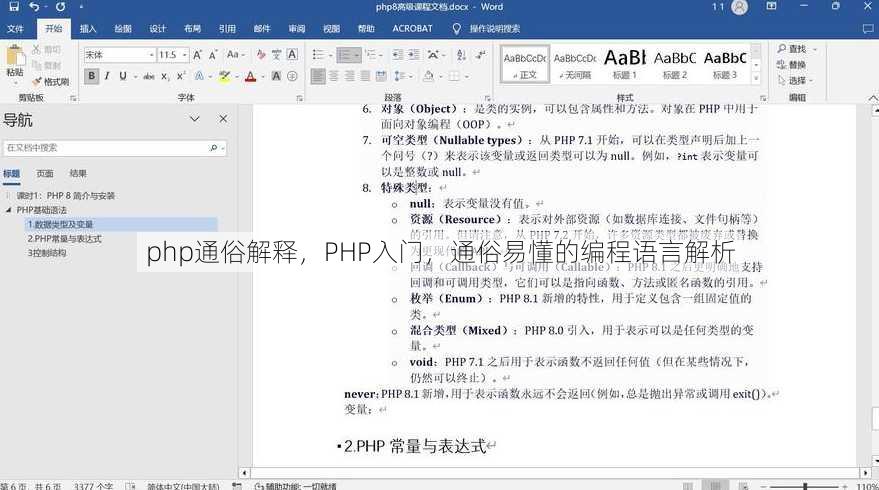Expand the styles gallery more arrow

point(756,78)
